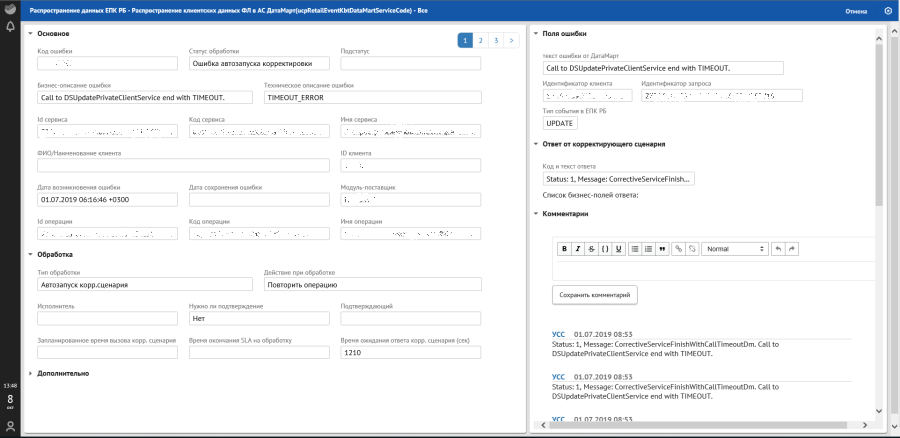
Task: Toggle underline formatting in comment editor
Action: [618, 248]
